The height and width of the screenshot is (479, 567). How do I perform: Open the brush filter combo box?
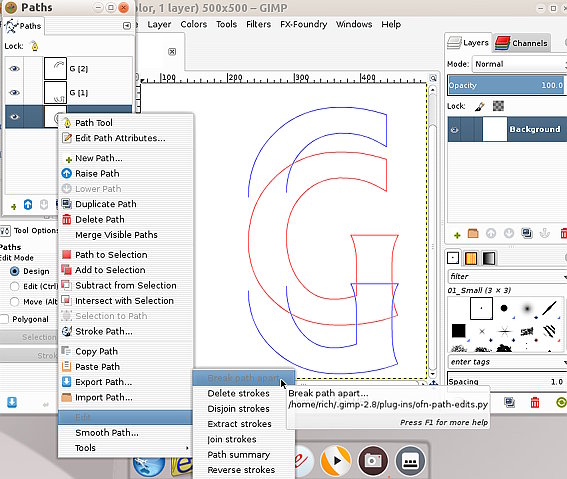pos(507,276)
